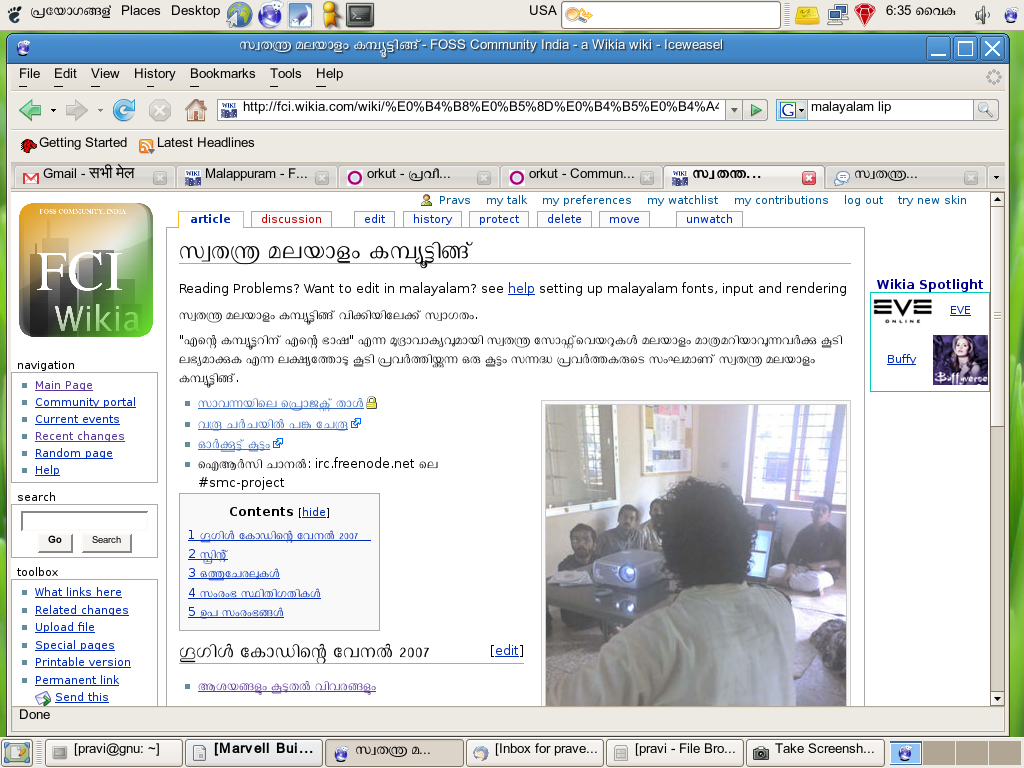Open the File menu
Screen dimensions: 1024x768
tap(29, 74)
